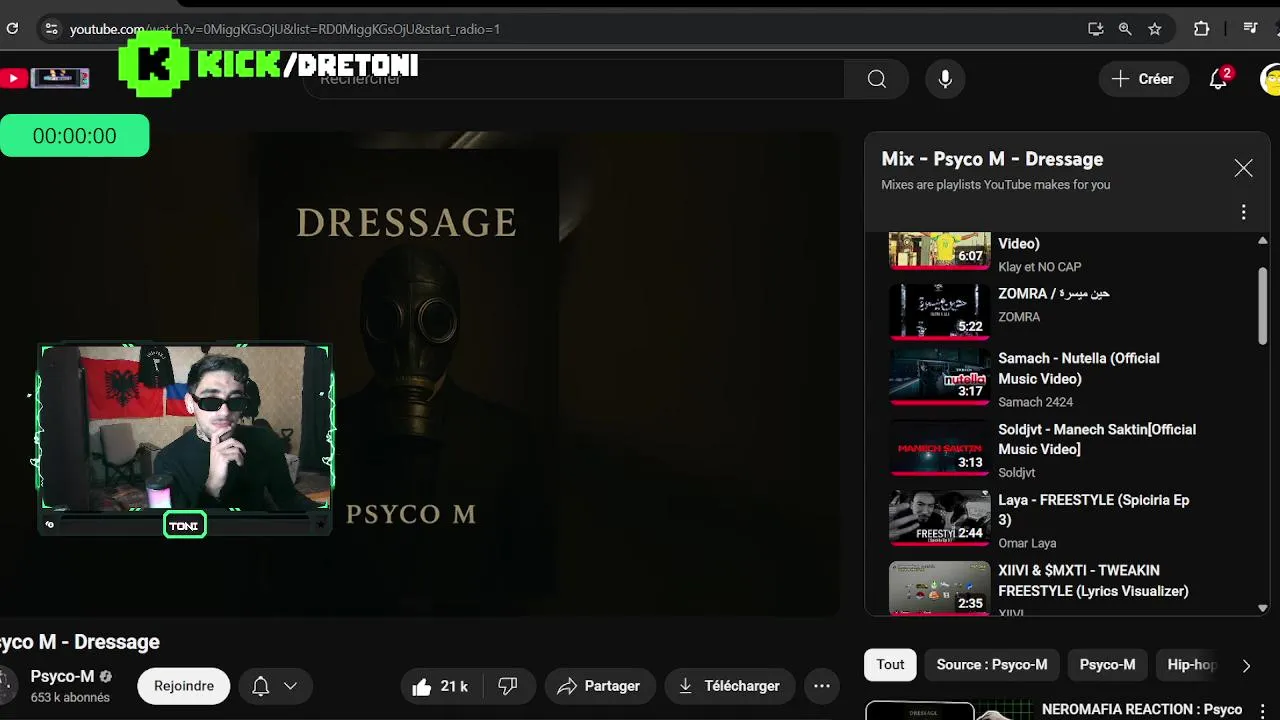Screen dimensions: 1280x720
Task: Open the zoom magnifier icon in the address bar
Action: 1125,29
